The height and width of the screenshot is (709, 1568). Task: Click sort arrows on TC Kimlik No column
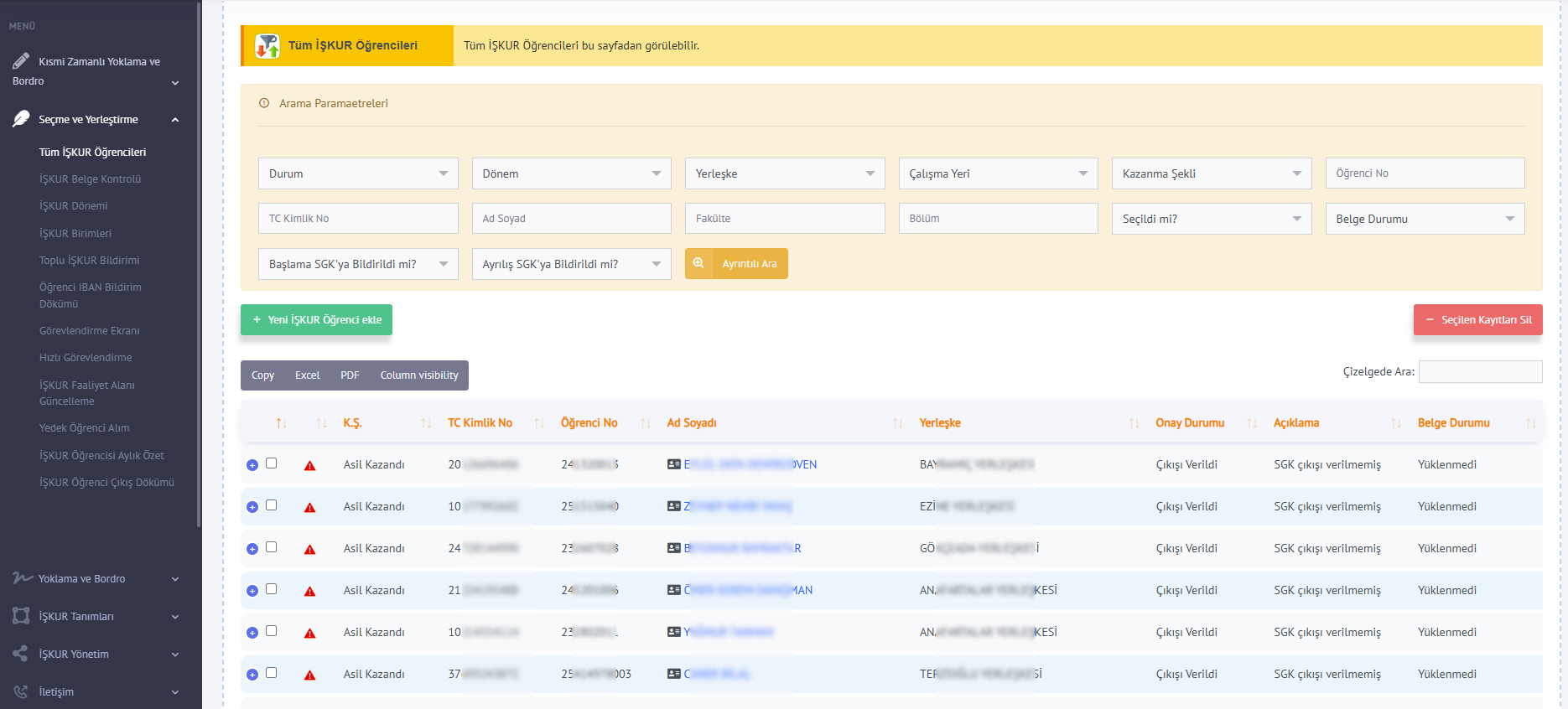tap(539, 423)
